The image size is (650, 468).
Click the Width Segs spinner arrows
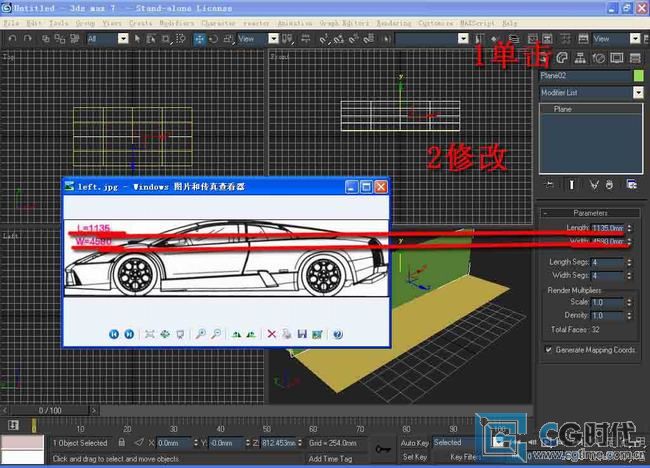click(x=629, y=275)
